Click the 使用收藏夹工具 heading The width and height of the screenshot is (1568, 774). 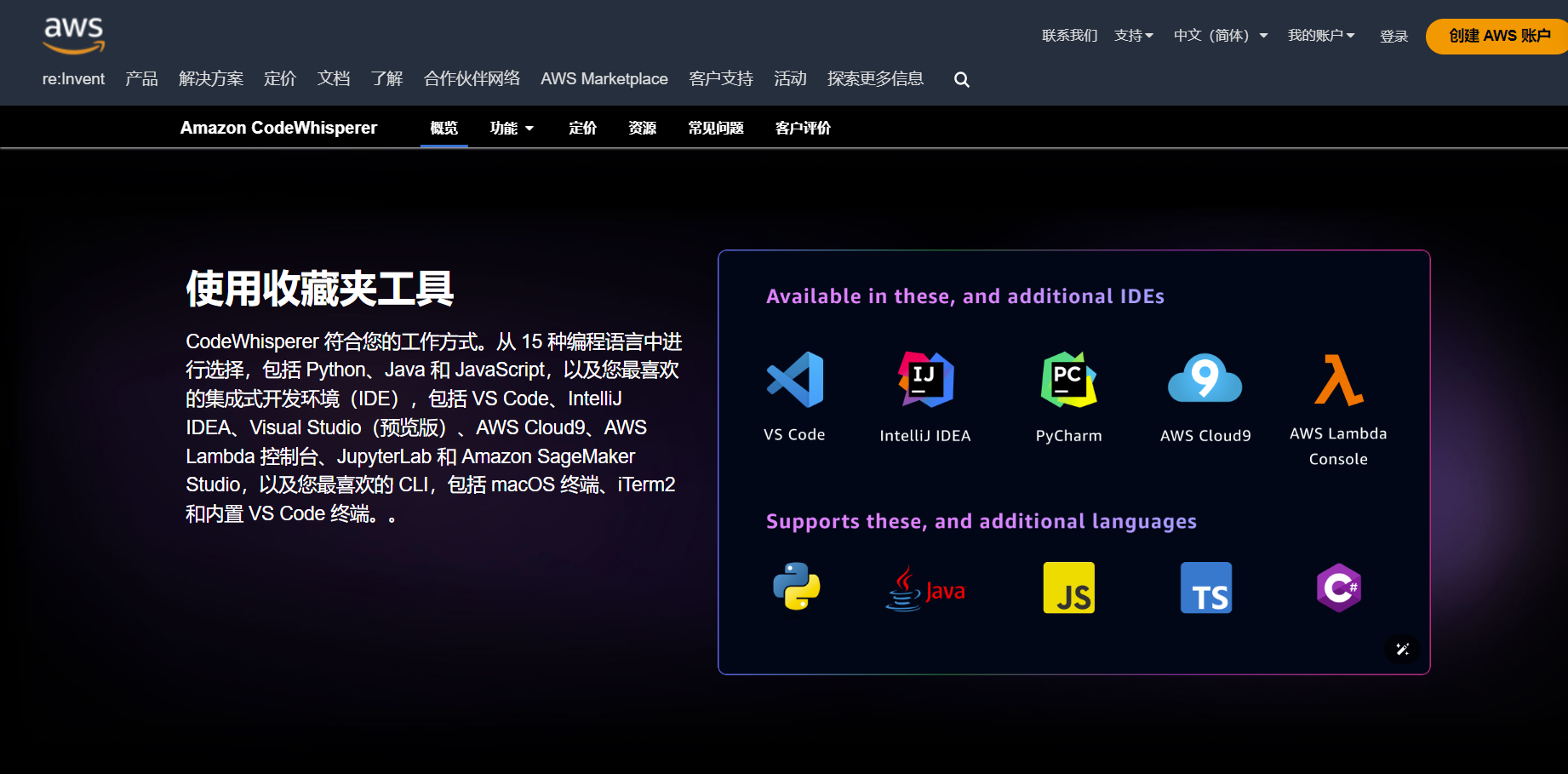tap(320, 288)
